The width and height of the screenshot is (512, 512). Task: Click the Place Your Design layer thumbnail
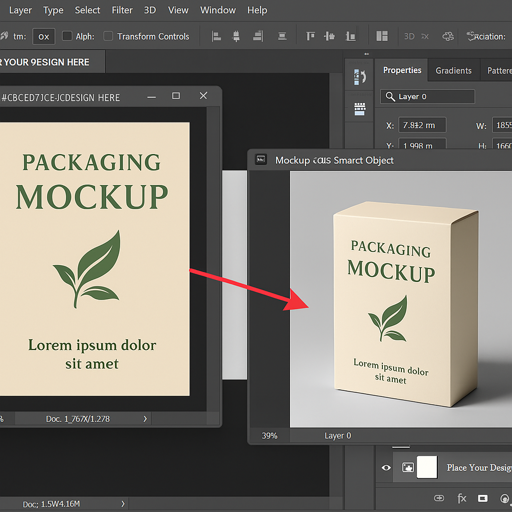coord(427,467)
